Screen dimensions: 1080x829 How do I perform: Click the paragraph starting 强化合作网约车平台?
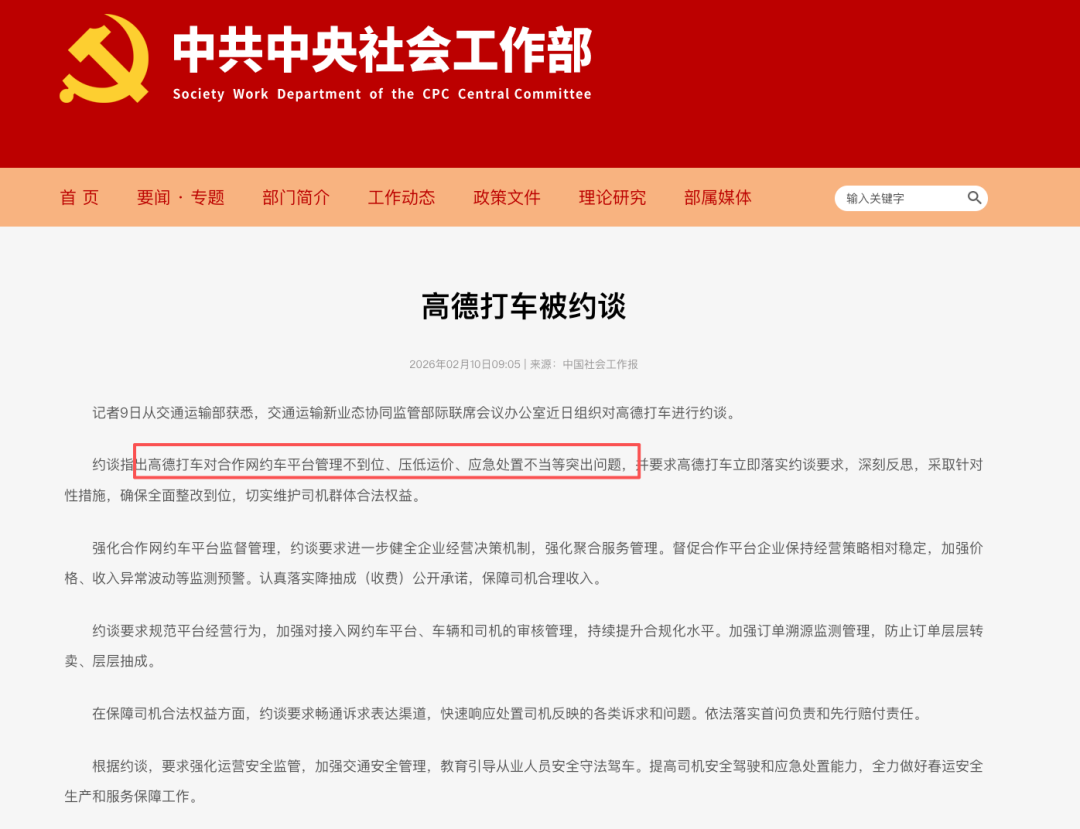[x=523, y=563]
